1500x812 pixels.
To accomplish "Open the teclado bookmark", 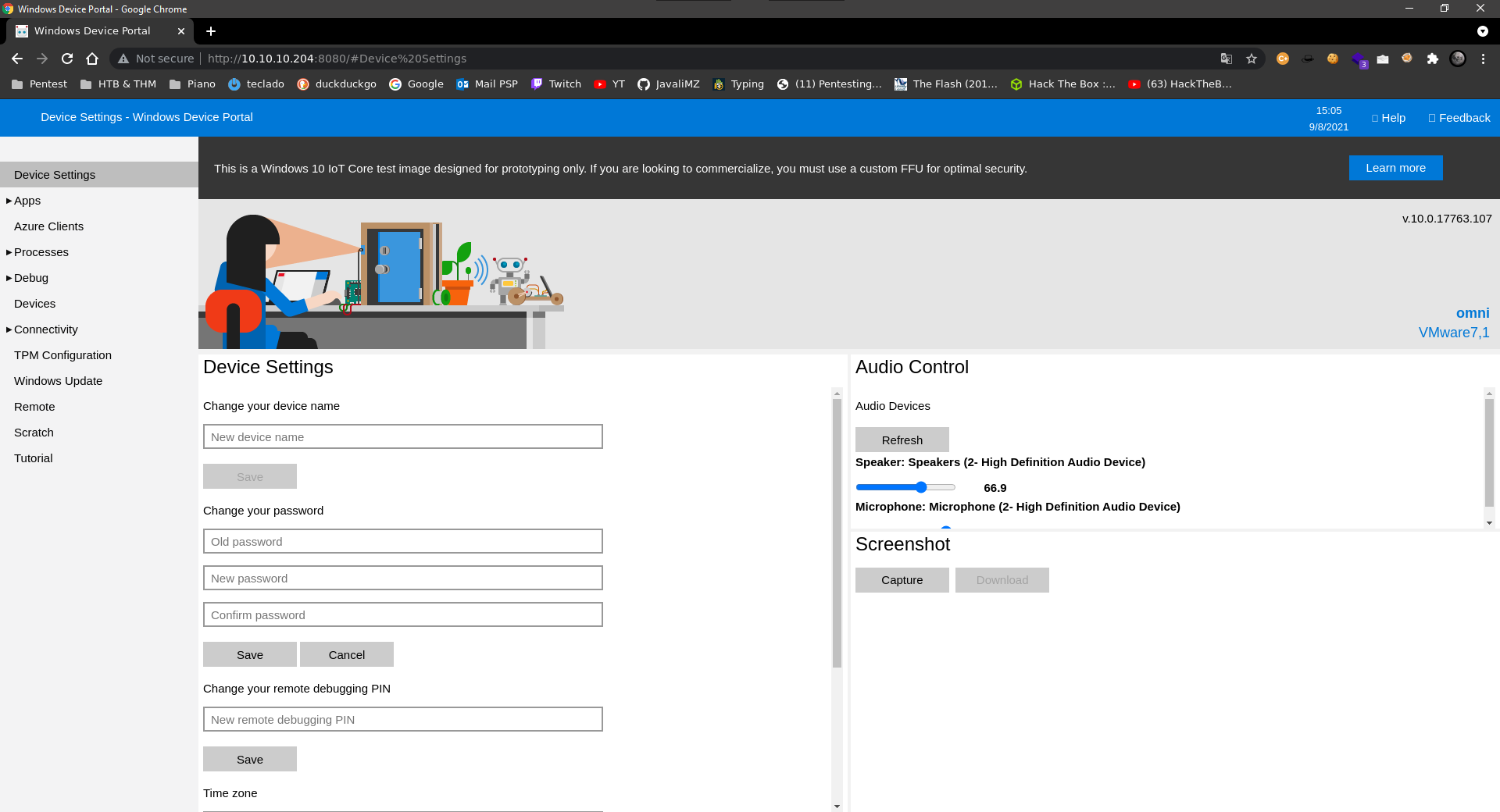I will (x=256, y=84).
